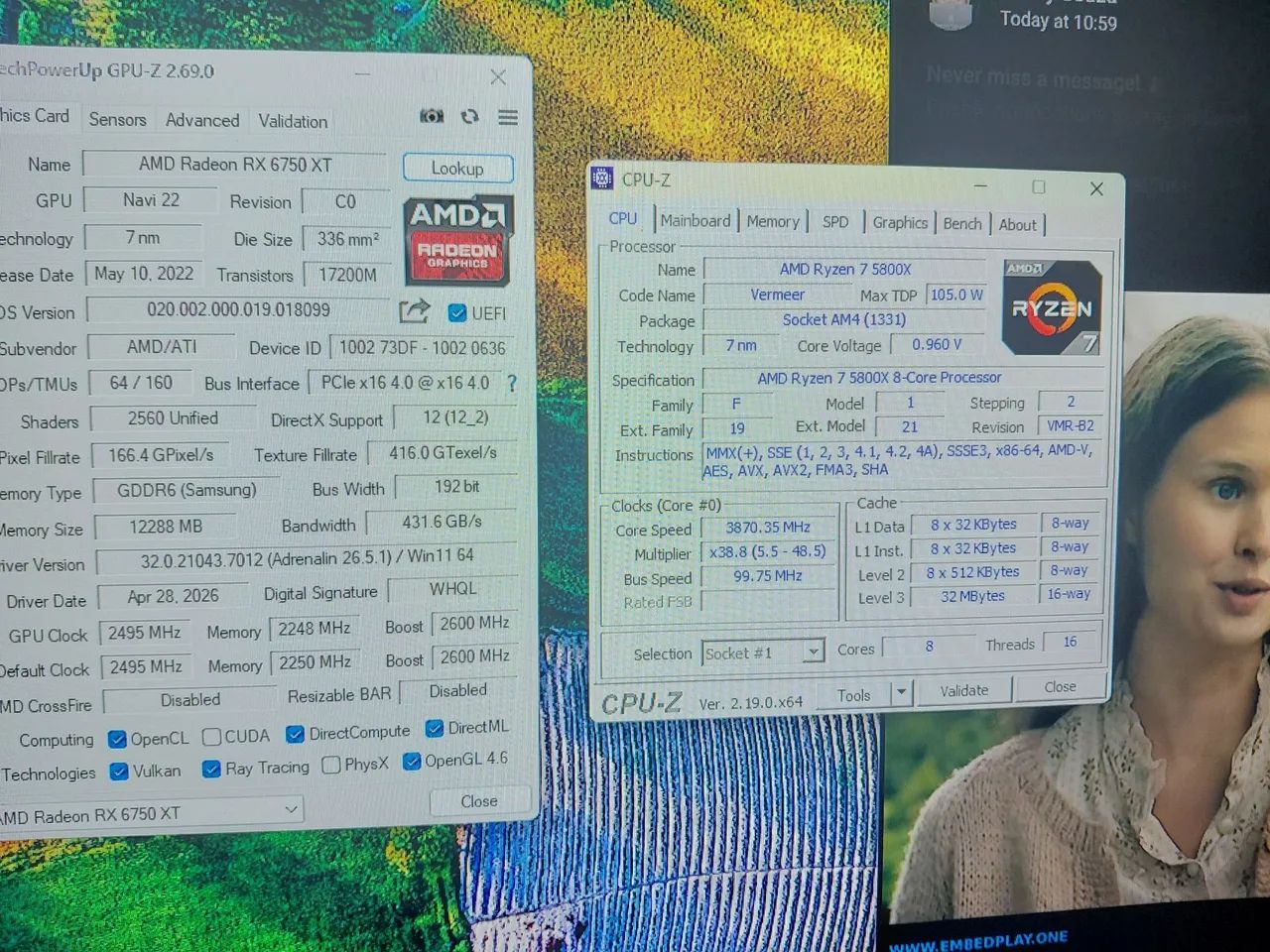
Task: Click the Device ID 1002 73DF field
Action: (x=423, y=348)
